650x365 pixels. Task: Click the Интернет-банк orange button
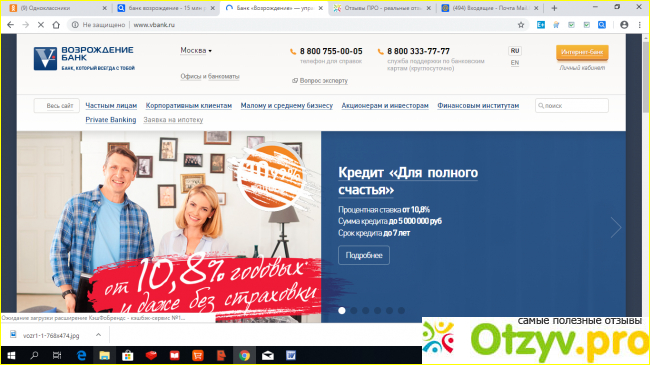point(582,52)
